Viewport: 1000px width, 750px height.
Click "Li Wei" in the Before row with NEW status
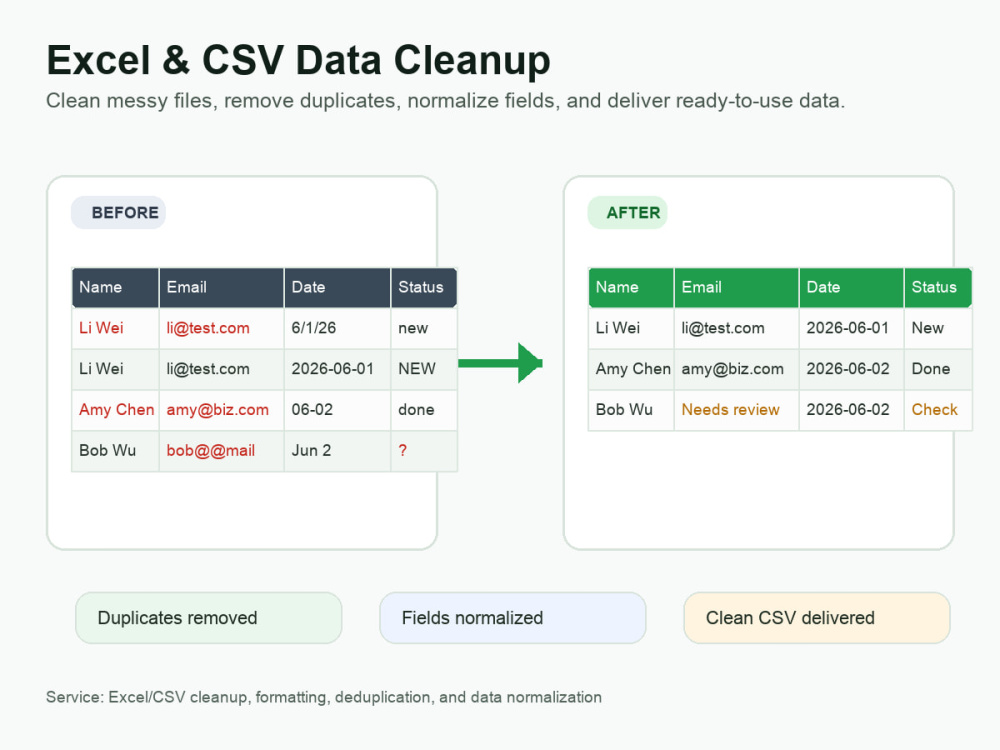[115, 369]
